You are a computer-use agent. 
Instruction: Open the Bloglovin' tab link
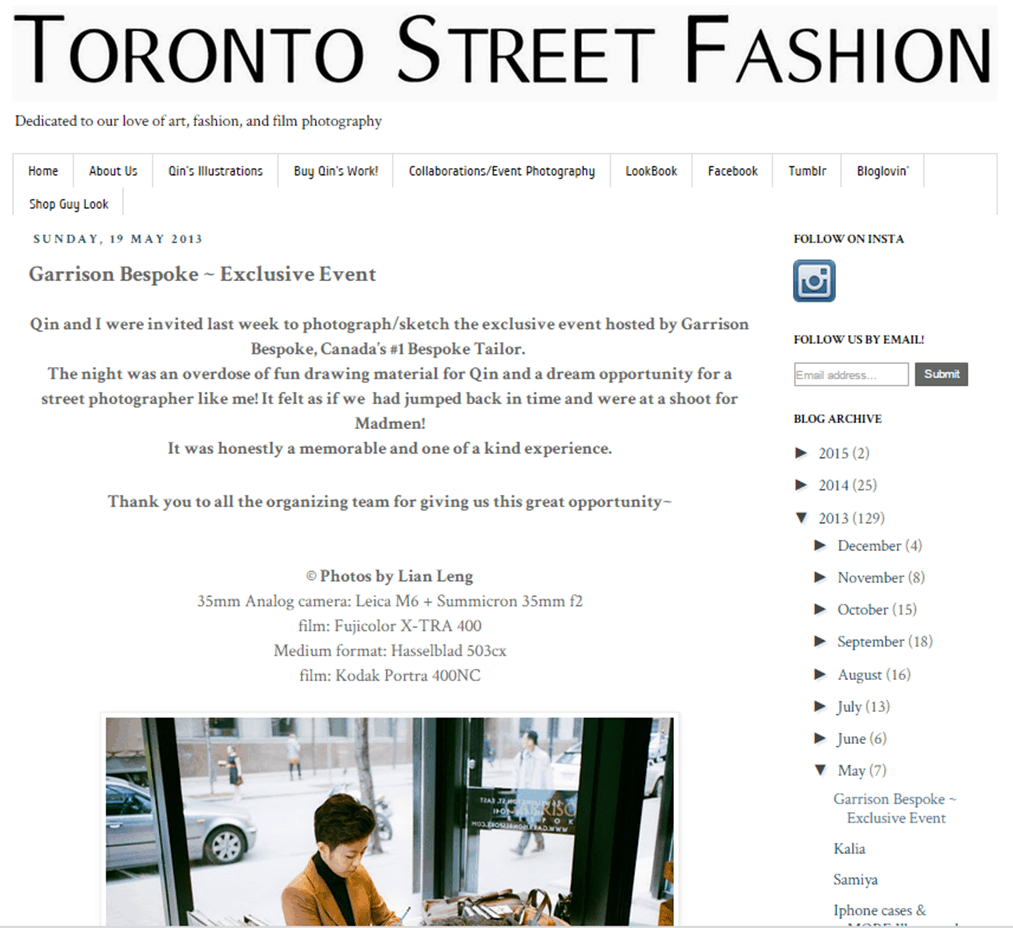pos(882,171)
